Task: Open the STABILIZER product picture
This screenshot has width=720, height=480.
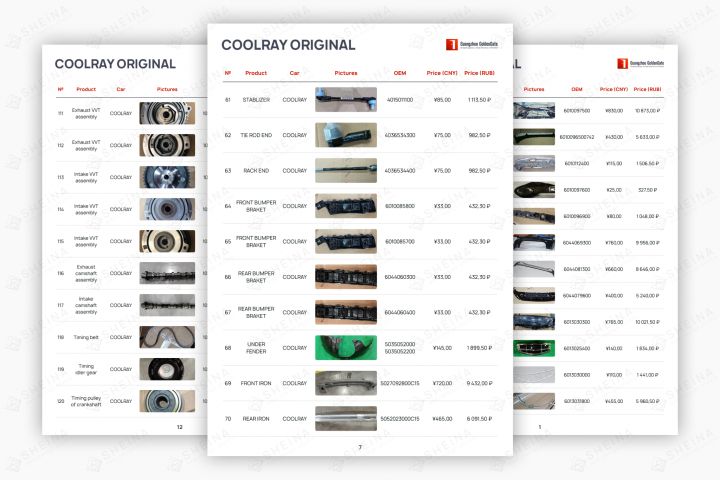Action: (x=346, y=100)
